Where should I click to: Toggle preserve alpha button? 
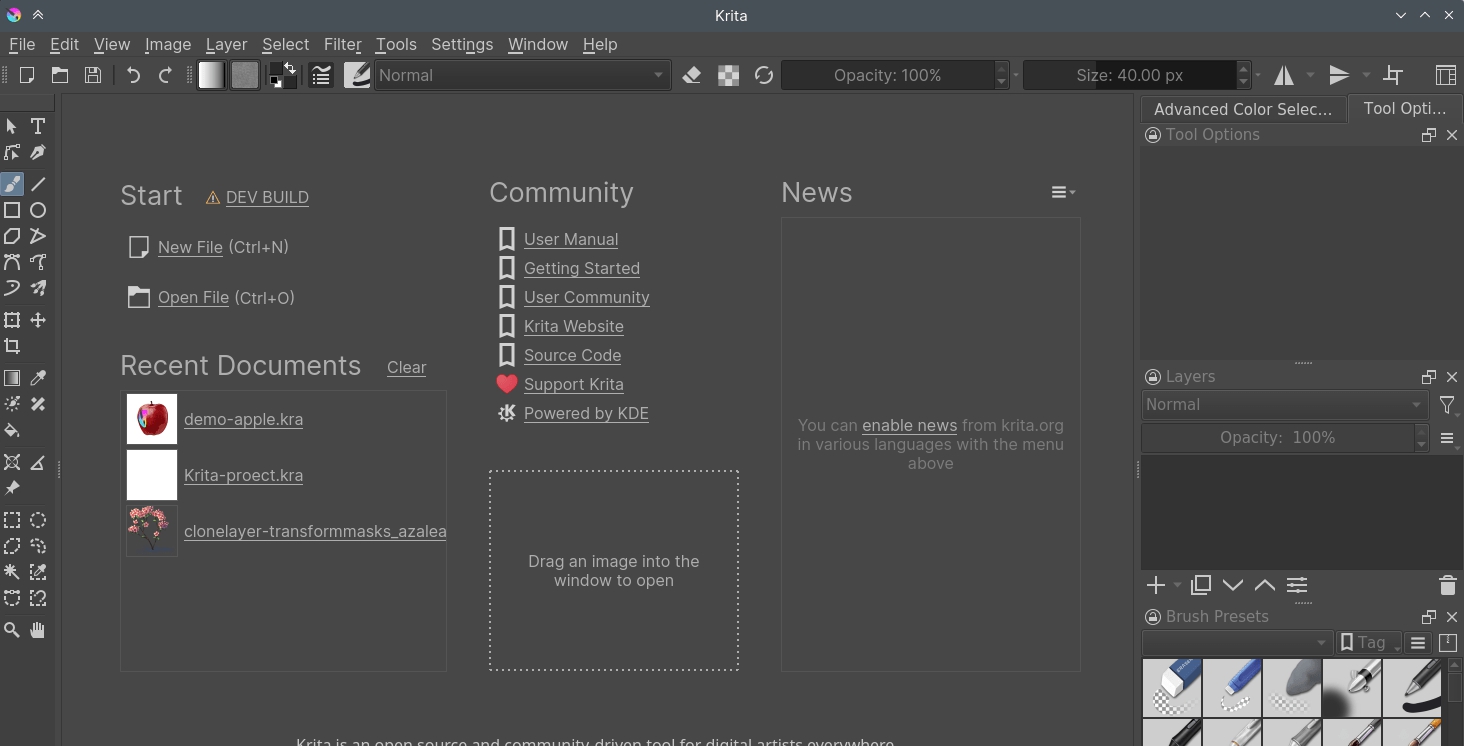728,76
